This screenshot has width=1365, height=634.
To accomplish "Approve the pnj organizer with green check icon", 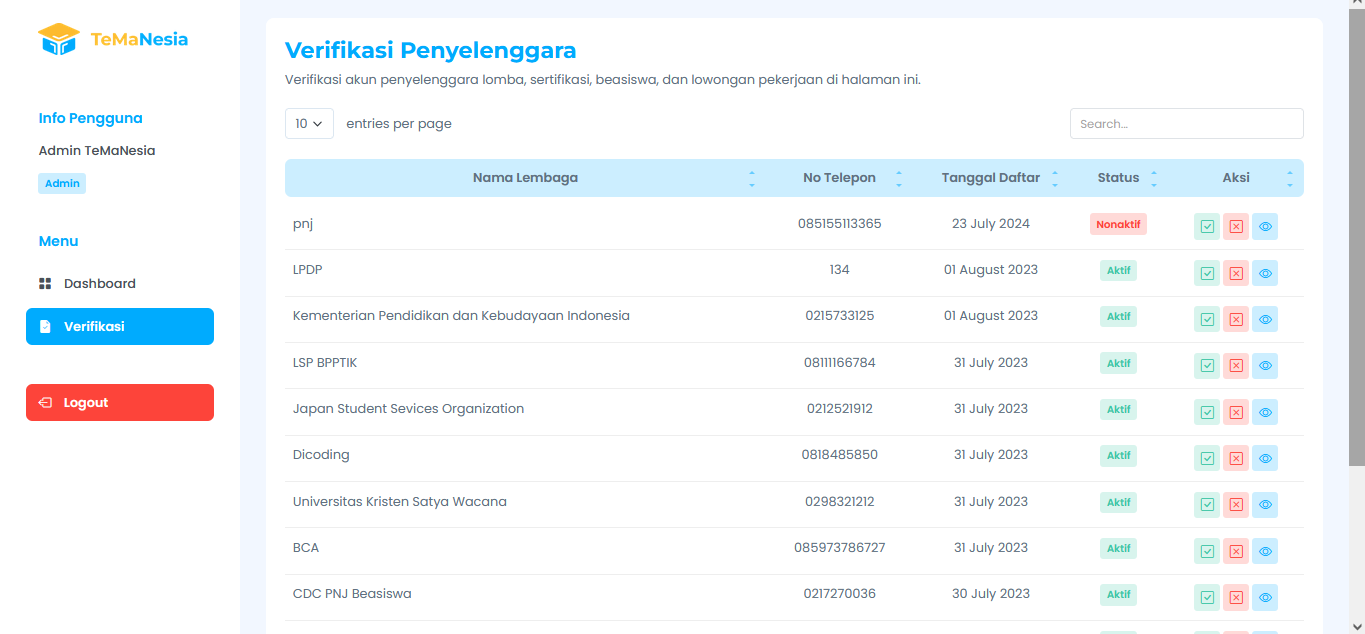I will (1207, 227).
